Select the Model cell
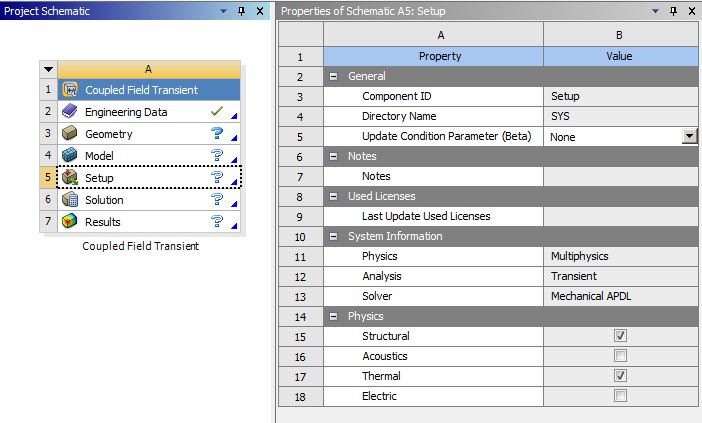Screen dimensions: 702x423 (x=149, y=155)
